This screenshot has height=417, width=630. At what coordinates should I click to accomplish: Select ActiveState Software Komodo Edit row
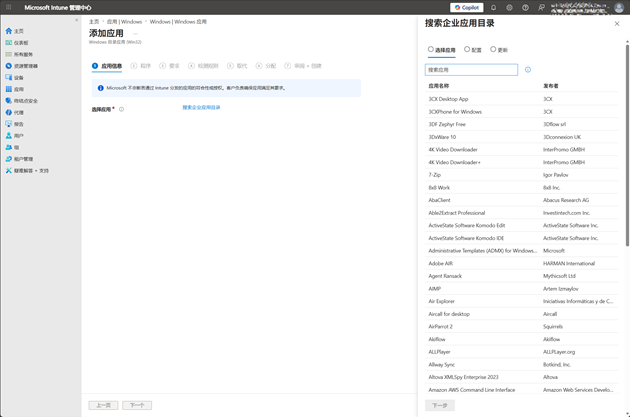[522, 225]
